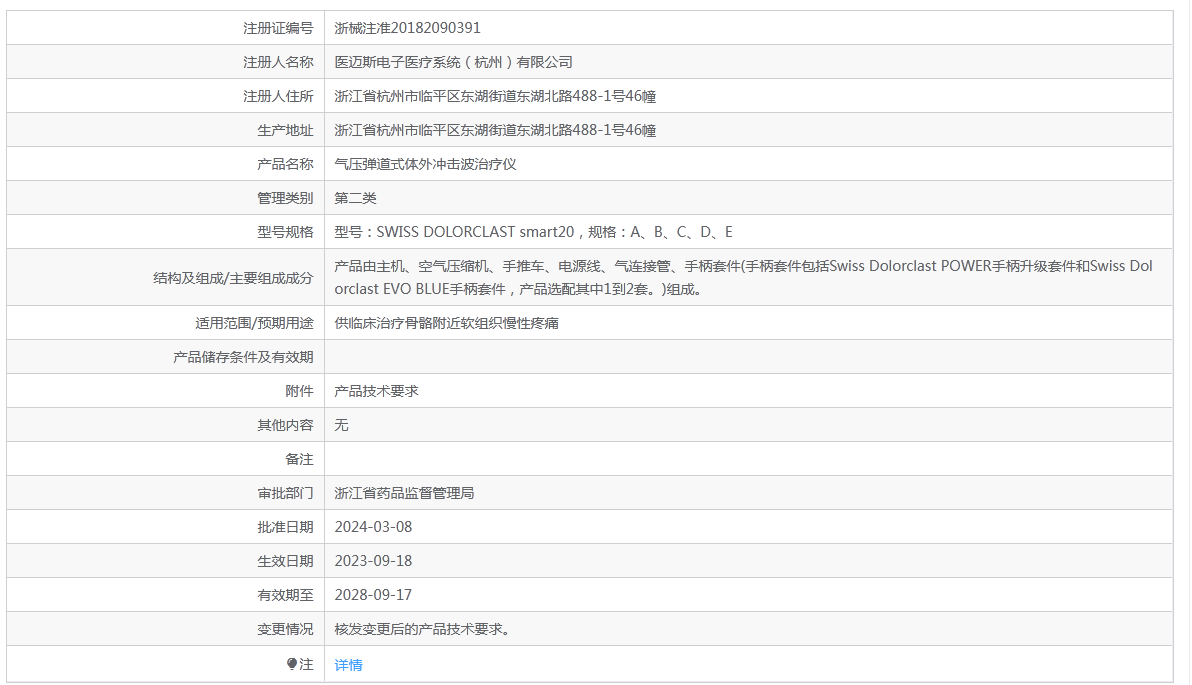Click the 注册证编号 label cell
The width and height of the screenshot is (1192, 685).
[166, 28]
